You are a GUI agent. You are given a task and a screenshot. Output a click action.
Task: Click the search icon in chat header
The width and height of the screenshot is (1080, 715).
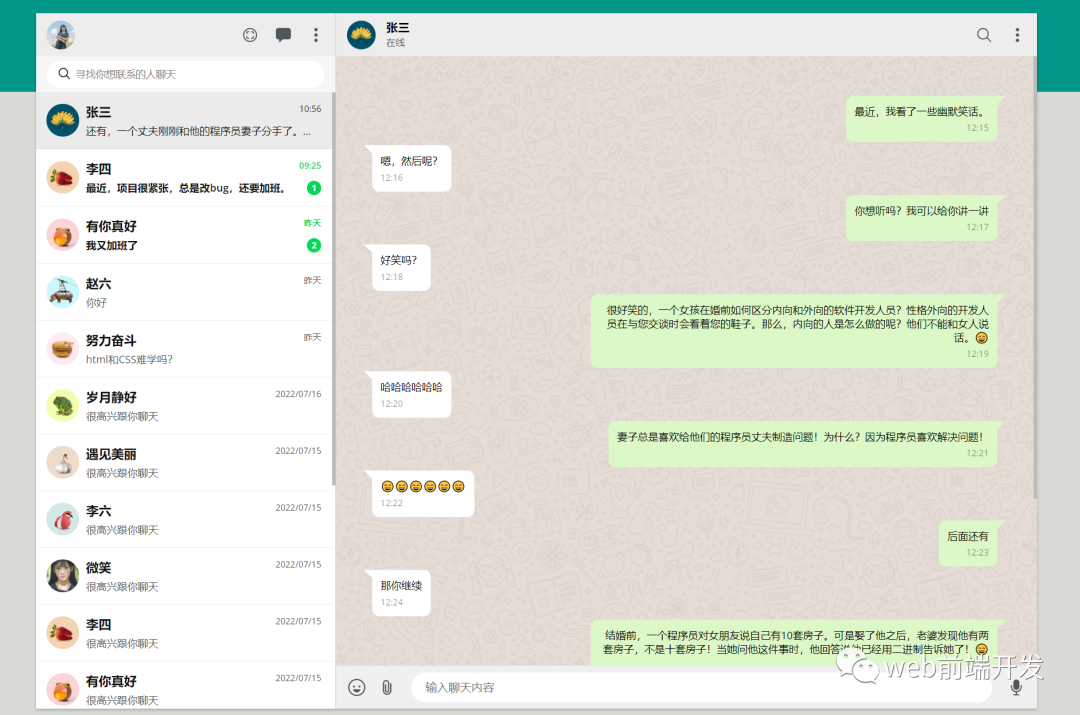coord(984,35)
